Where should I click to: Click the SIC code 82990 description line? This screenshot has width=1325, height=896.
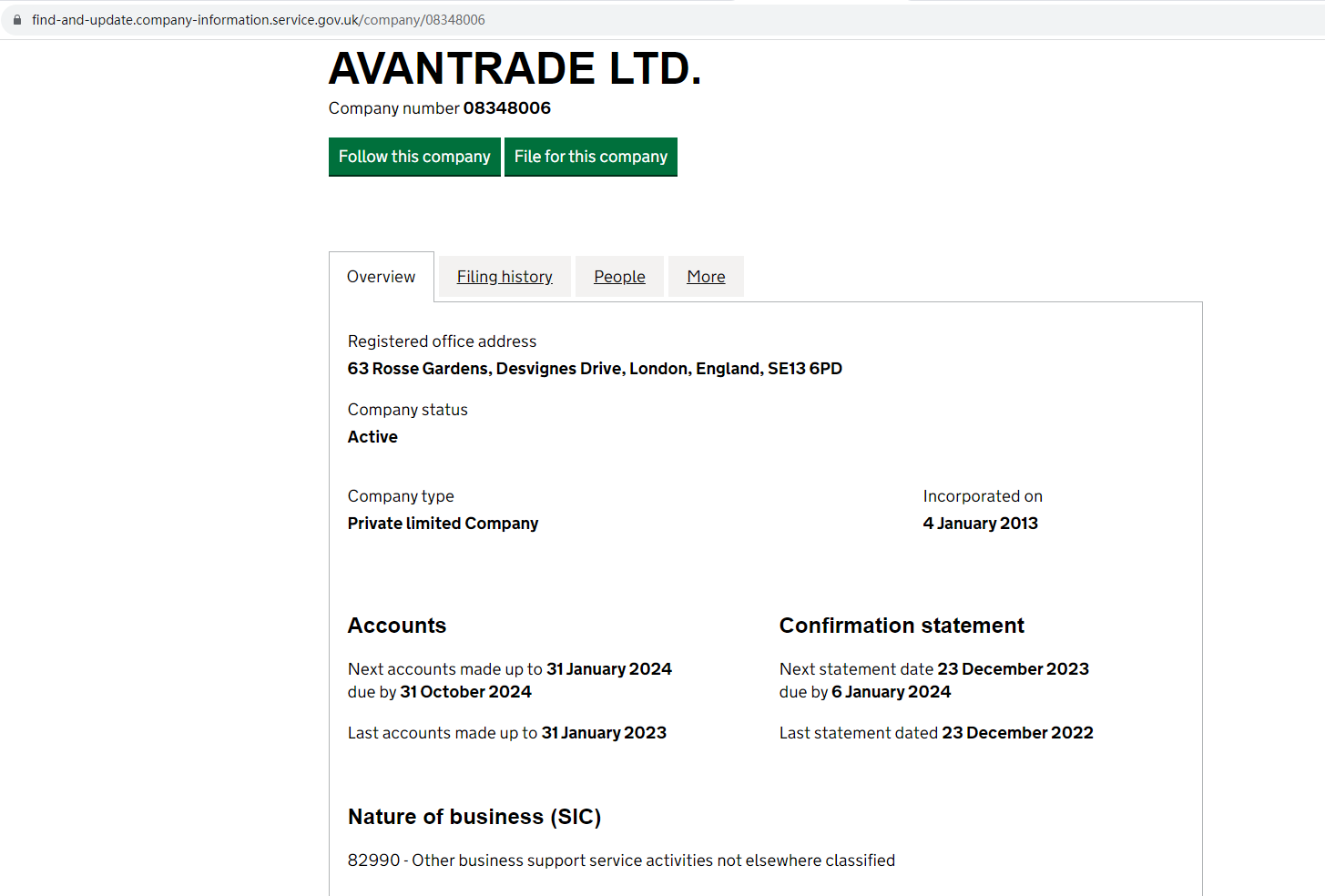(x=621, y=860)
